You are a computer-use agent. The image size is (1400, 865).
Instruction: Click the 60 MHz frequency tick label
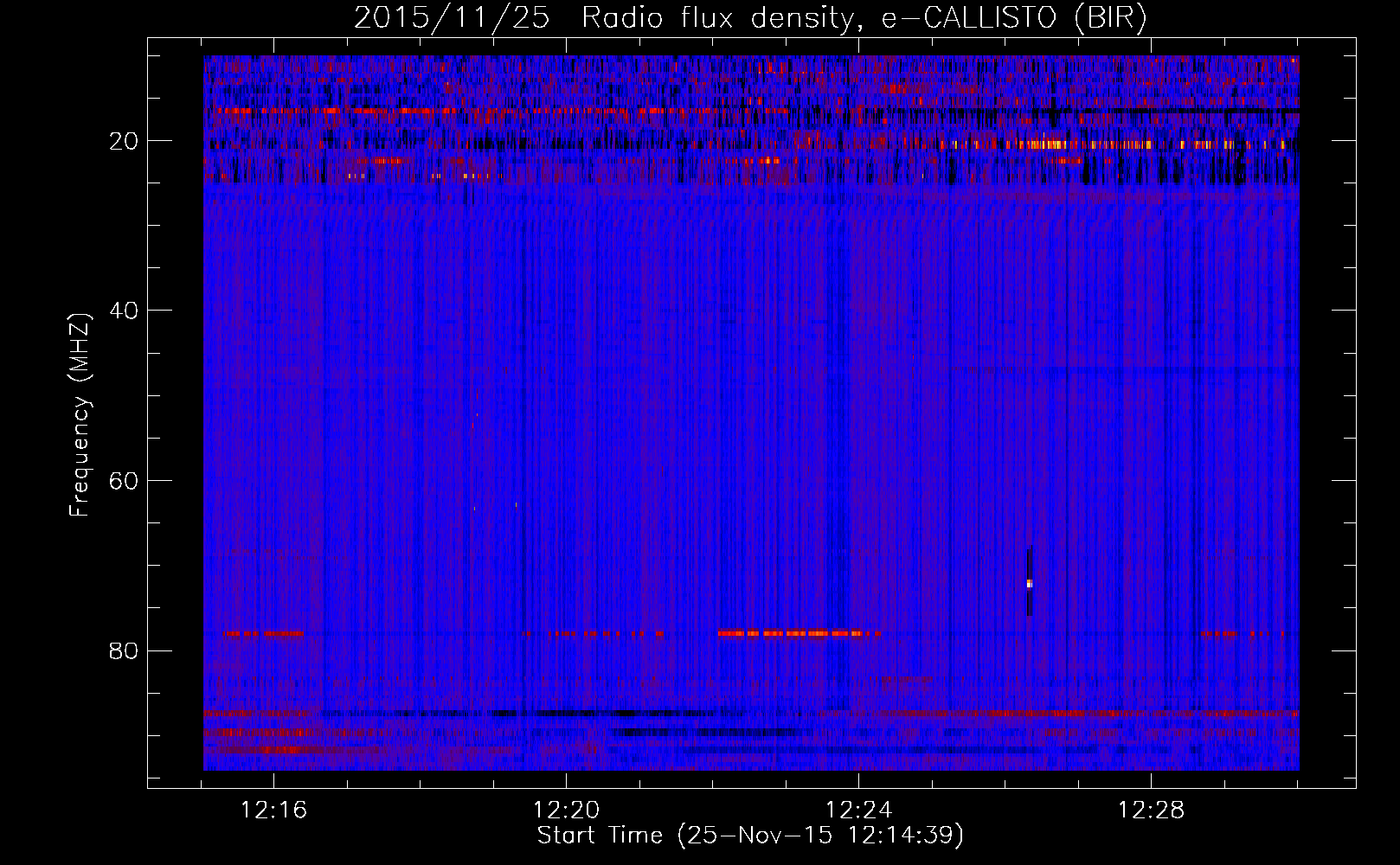(124, 481)
